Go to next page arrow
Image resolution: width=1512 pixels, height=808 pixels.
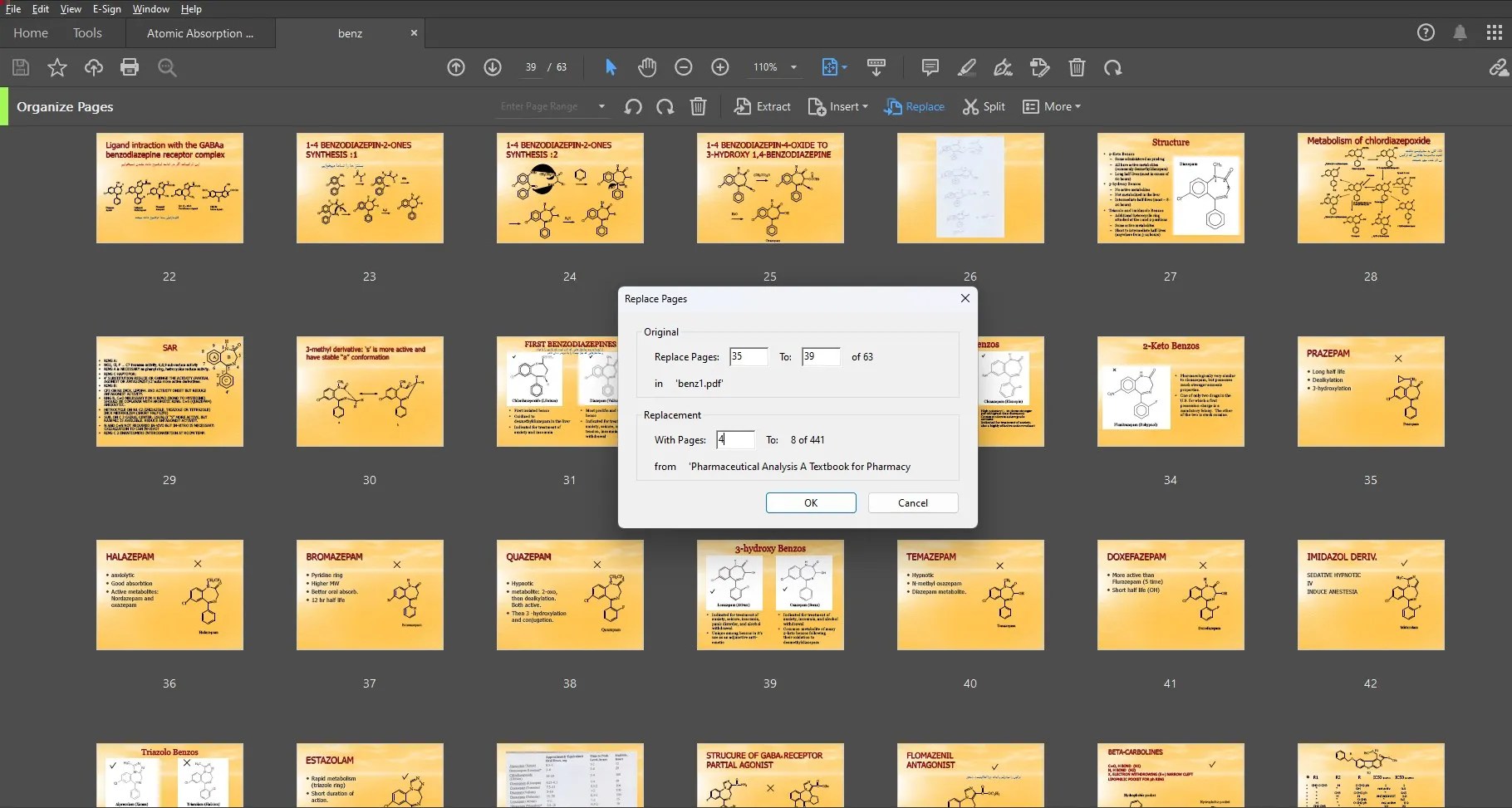click(492, 67)
